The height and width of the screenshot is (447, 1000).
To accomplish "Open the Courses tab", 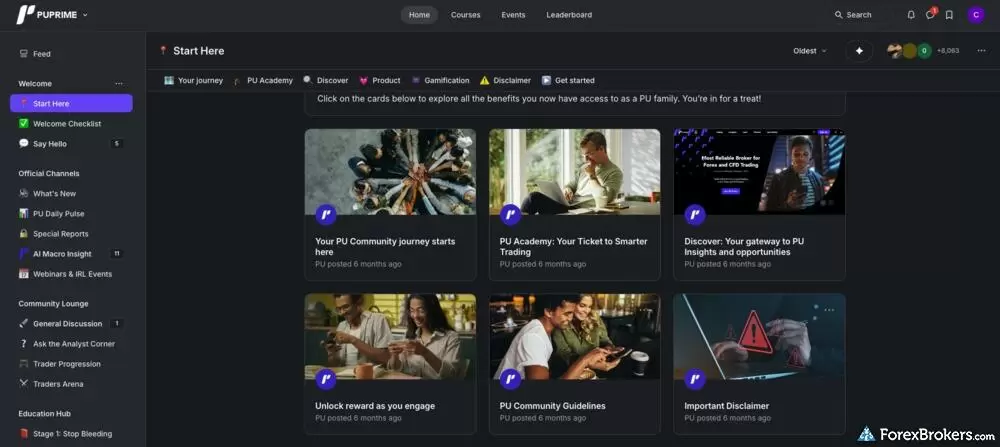I will point(466,15).
